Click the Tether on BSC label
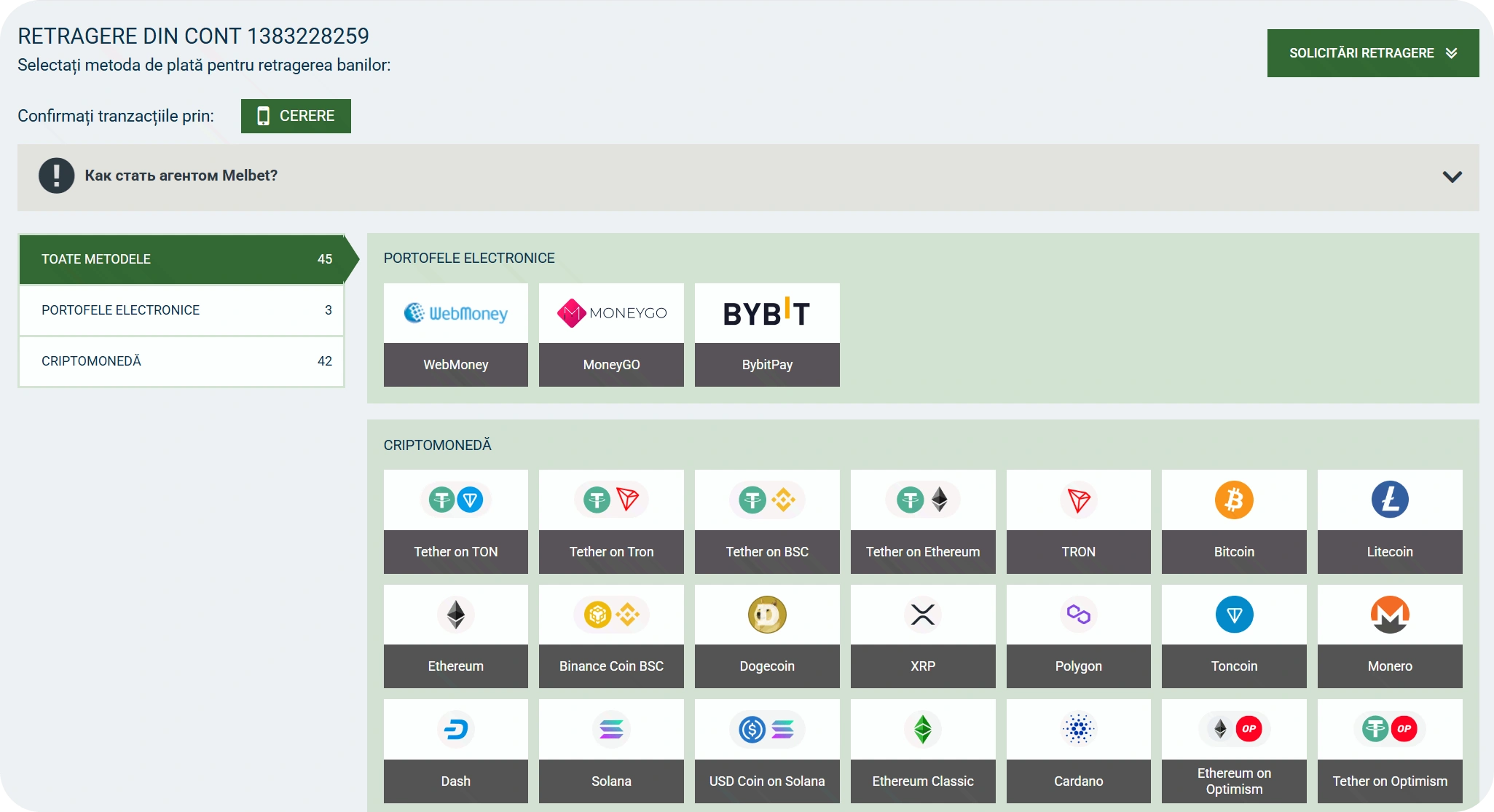This screenshot has width=1494, height=812. click(767, 552)
